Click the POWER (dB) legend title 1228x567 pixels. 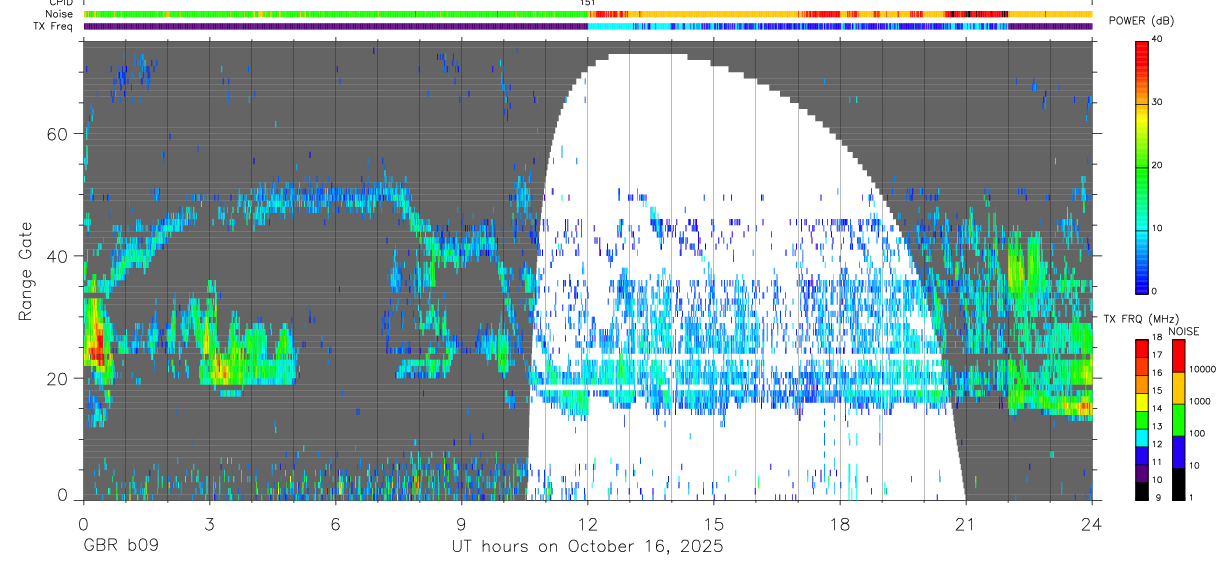(1141, 21)
